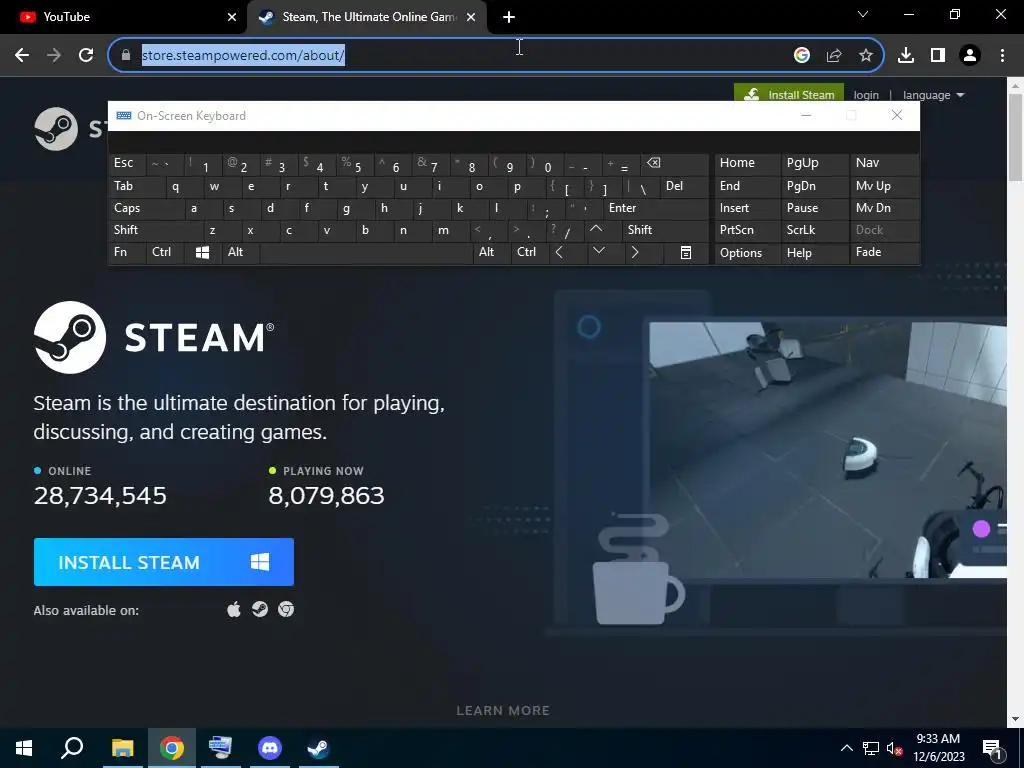This screenshot has height=768, width=1024.
Task: Click the Nav key on keyboard
Action: (x=884, y=163)
